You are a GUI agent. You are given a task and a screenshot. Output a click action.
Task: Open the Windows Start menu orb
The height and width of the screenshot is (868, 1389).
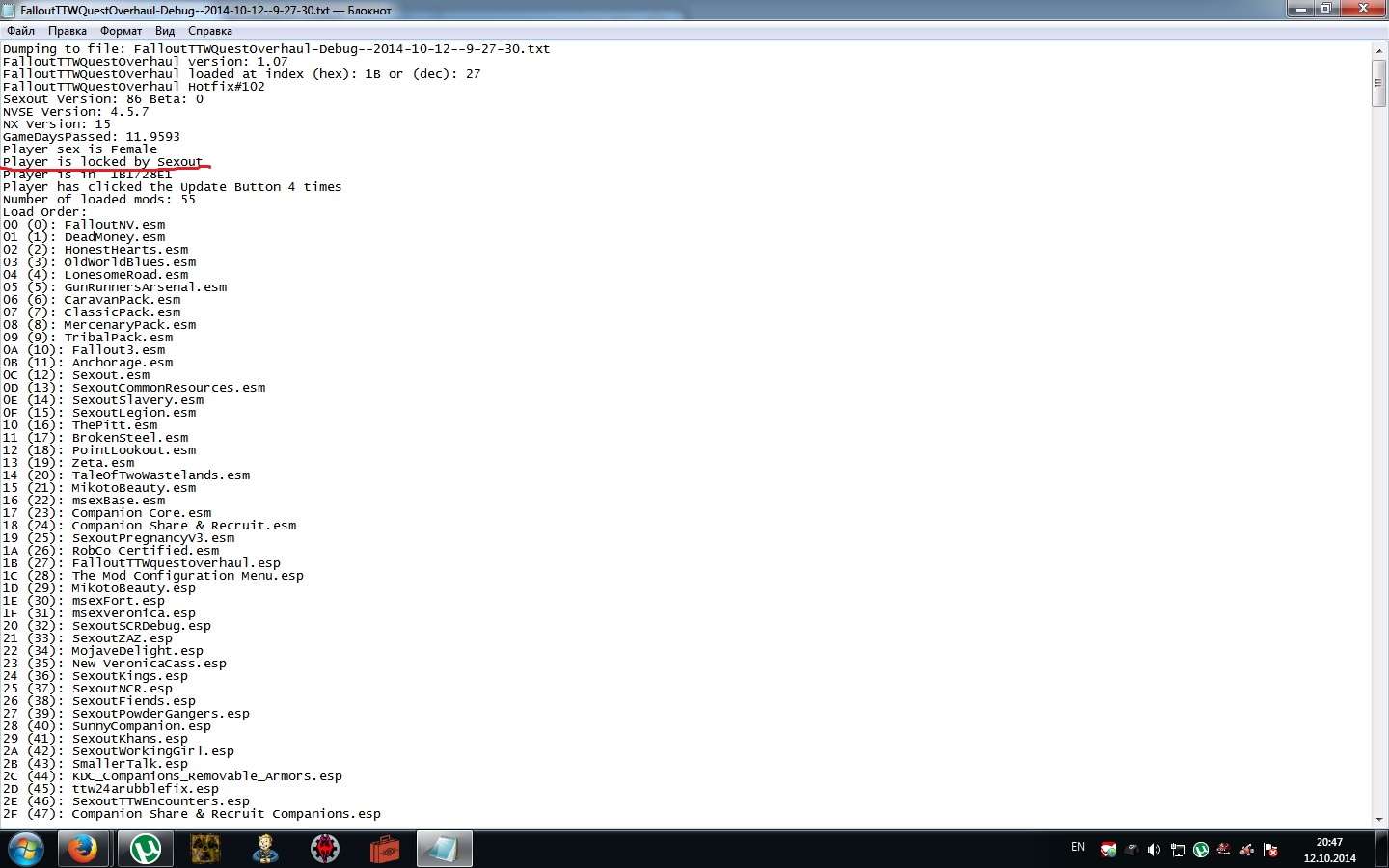pos(26,850)
